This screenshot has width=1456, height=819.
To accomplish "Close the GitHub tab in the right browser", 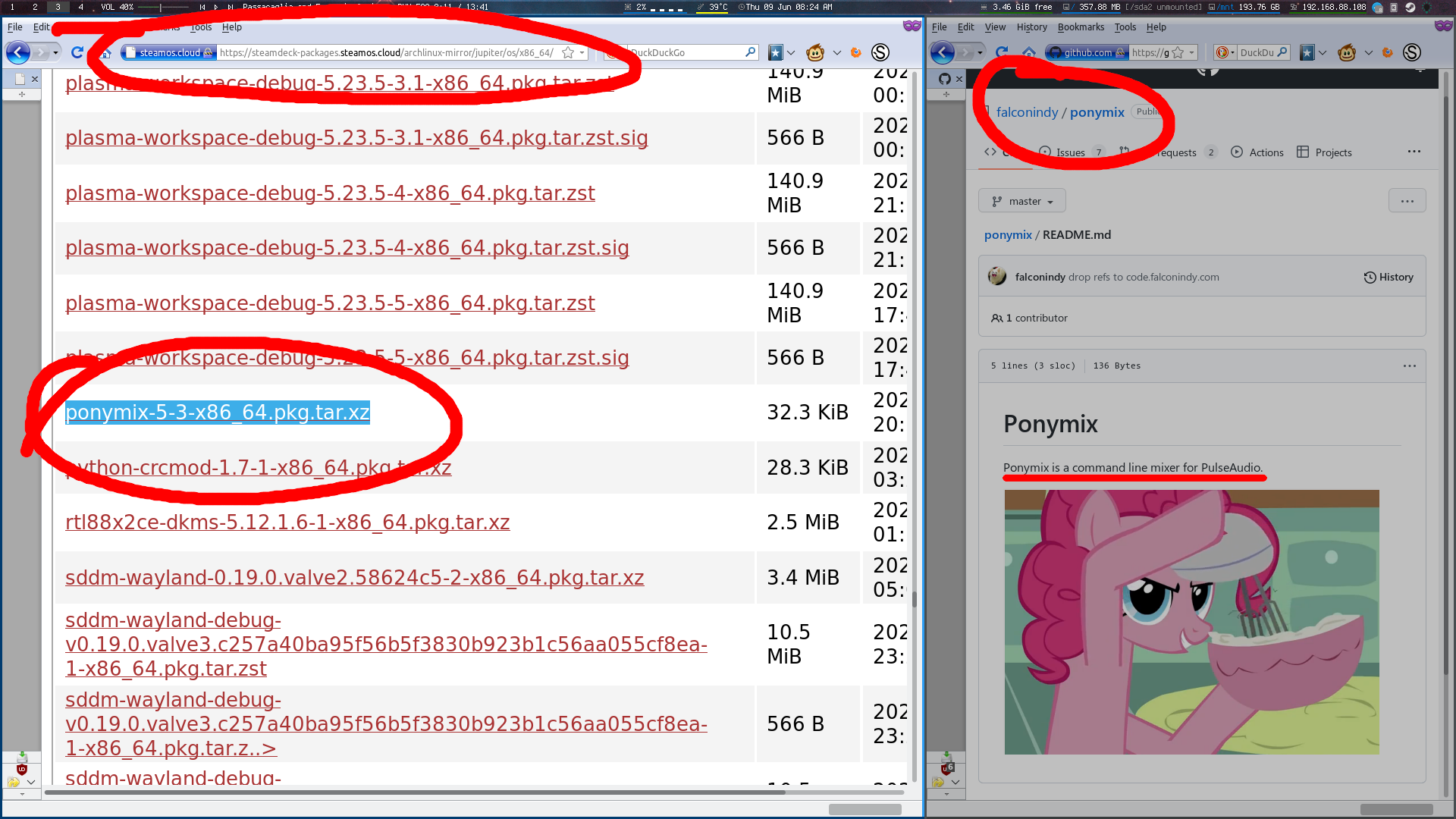I will 959,79.
